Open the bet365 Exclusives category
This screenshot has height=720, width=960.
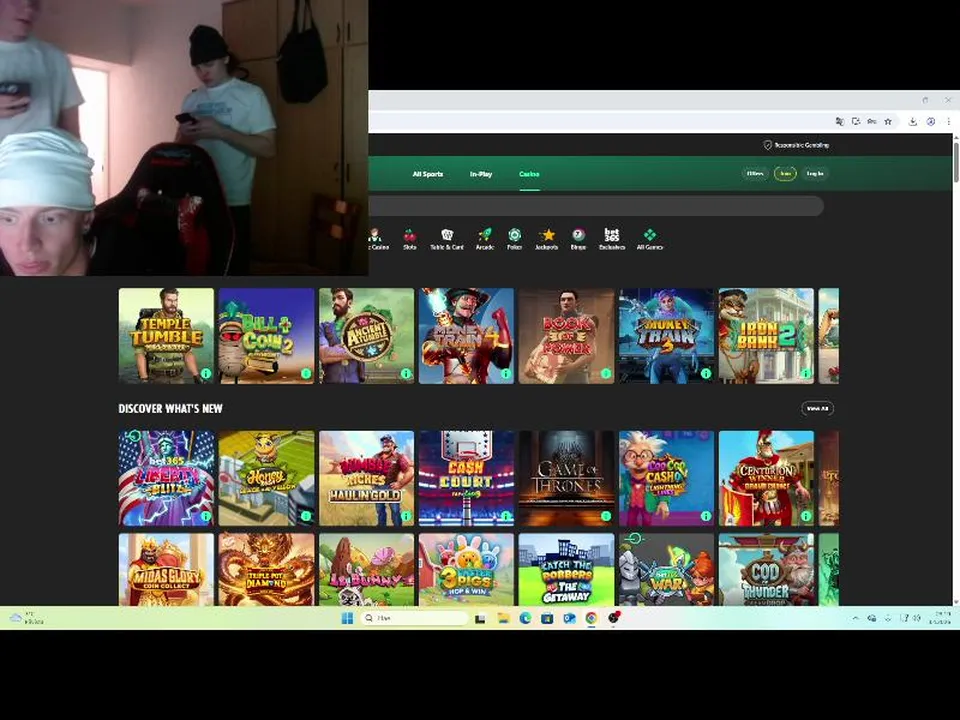(612, 239)
